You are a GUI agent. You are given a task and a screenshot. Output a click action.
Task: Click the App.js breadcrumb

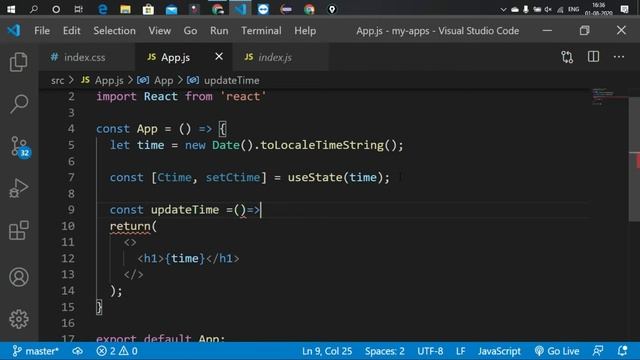pyautogui.click(x=102, y=80)
